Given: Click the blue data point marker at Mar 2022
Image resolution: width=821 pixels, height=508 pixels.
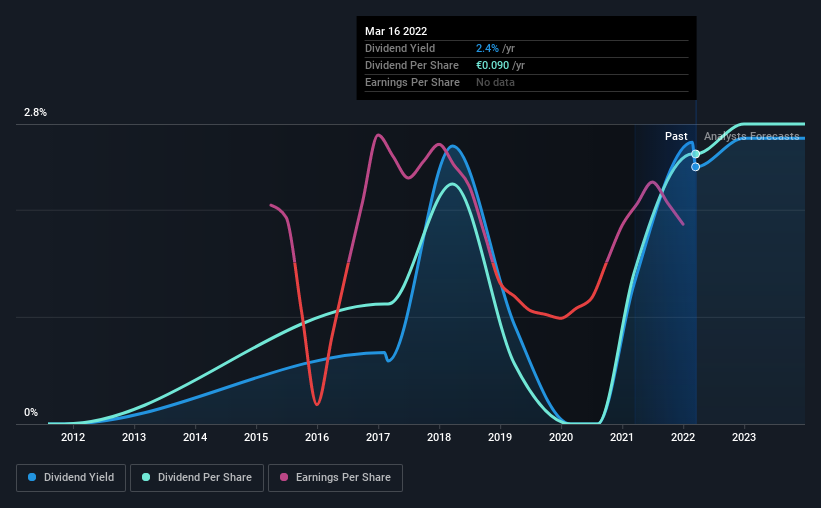Looking at the screenshot, I should click(x=695, y=167).
